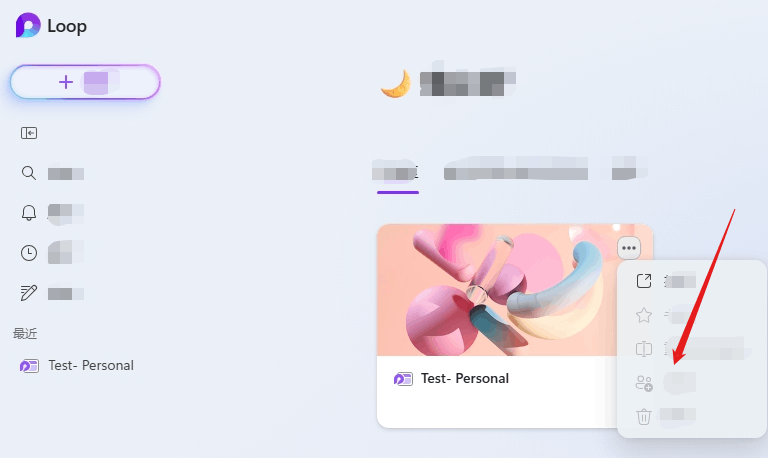The height and width of the screenshot is (458, 768).
Task: Click the three-dots menu on workspace card
Action: (x=629, y=248)
